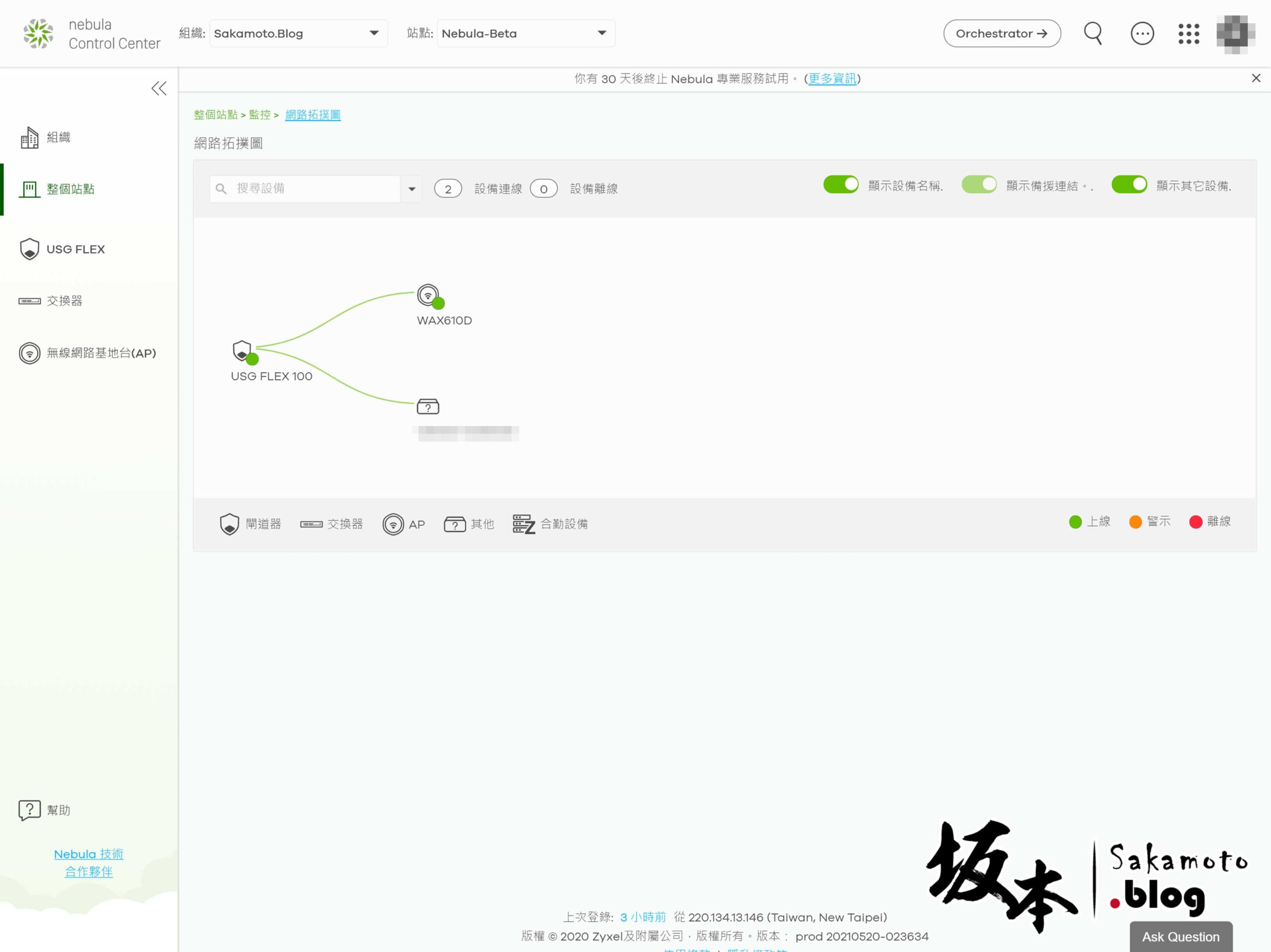Click the connected devices count 2 badge
This screenshot has height=952, width=1271.
click(448, 189)
